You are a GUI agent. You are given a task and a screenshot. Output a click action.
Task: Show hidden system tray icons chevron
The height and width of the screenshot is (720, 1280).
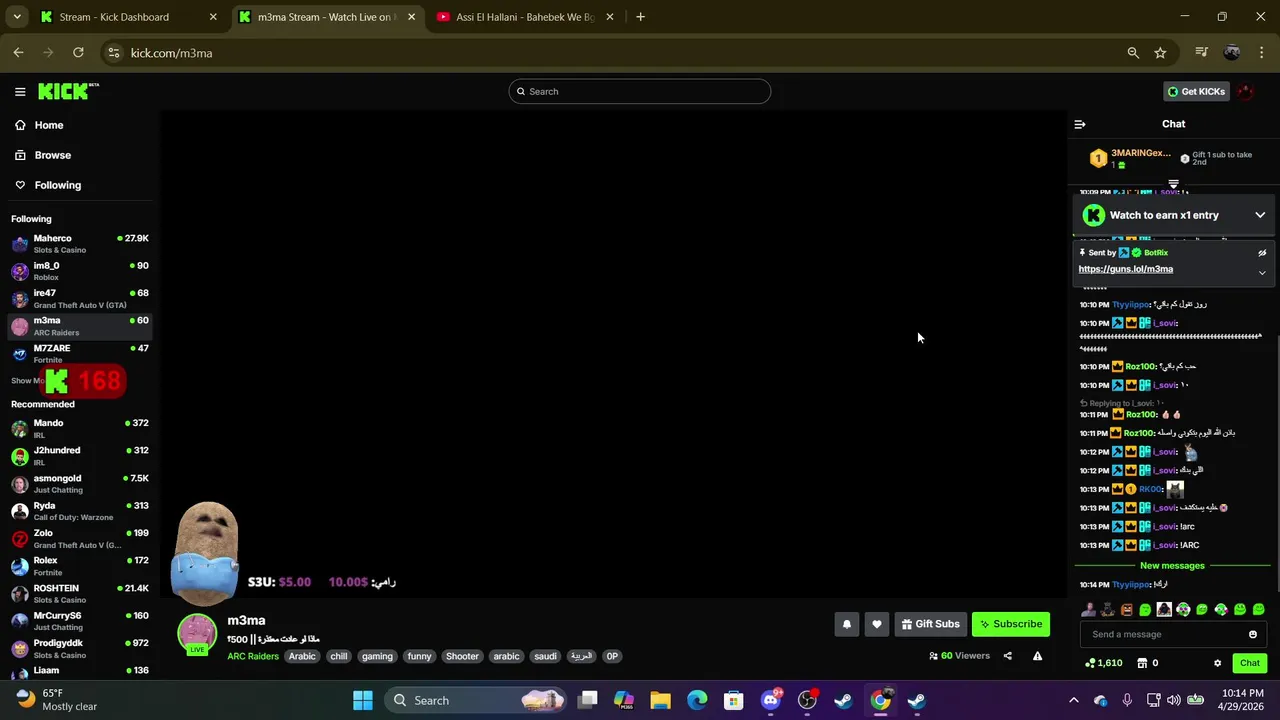coord(1074,700)
